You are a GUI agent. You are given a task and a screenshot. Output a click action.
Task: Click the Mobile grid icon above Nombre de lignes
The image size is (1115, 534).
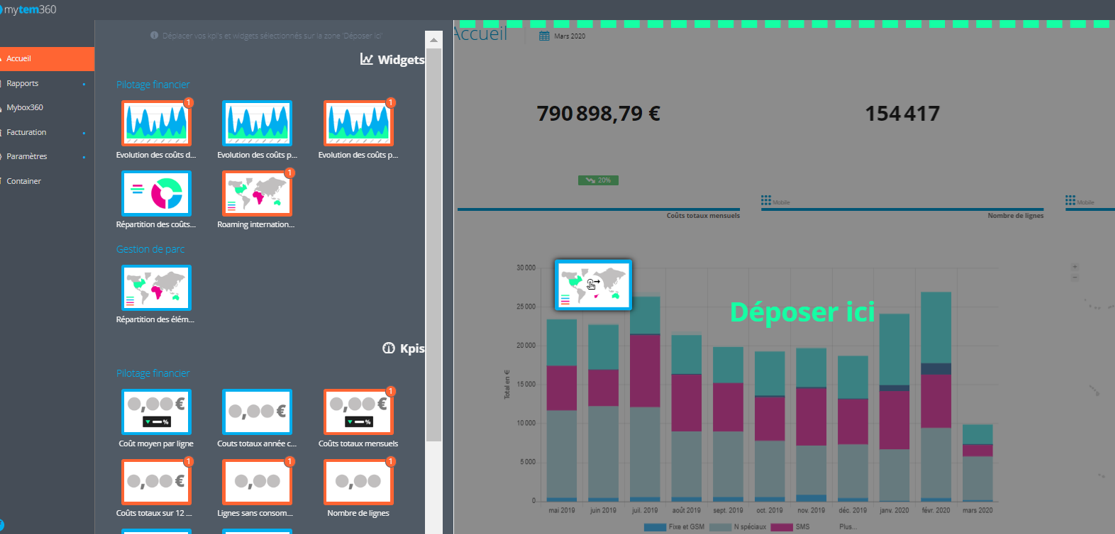[x=767, y=201]
